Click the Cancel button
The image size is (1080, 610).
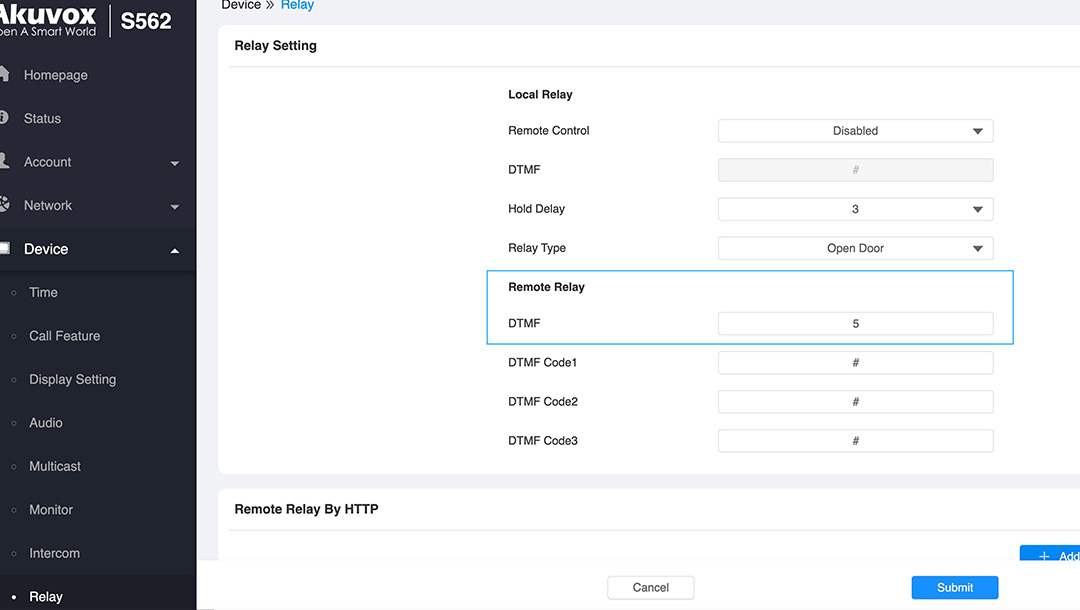(x=650, y=588)
